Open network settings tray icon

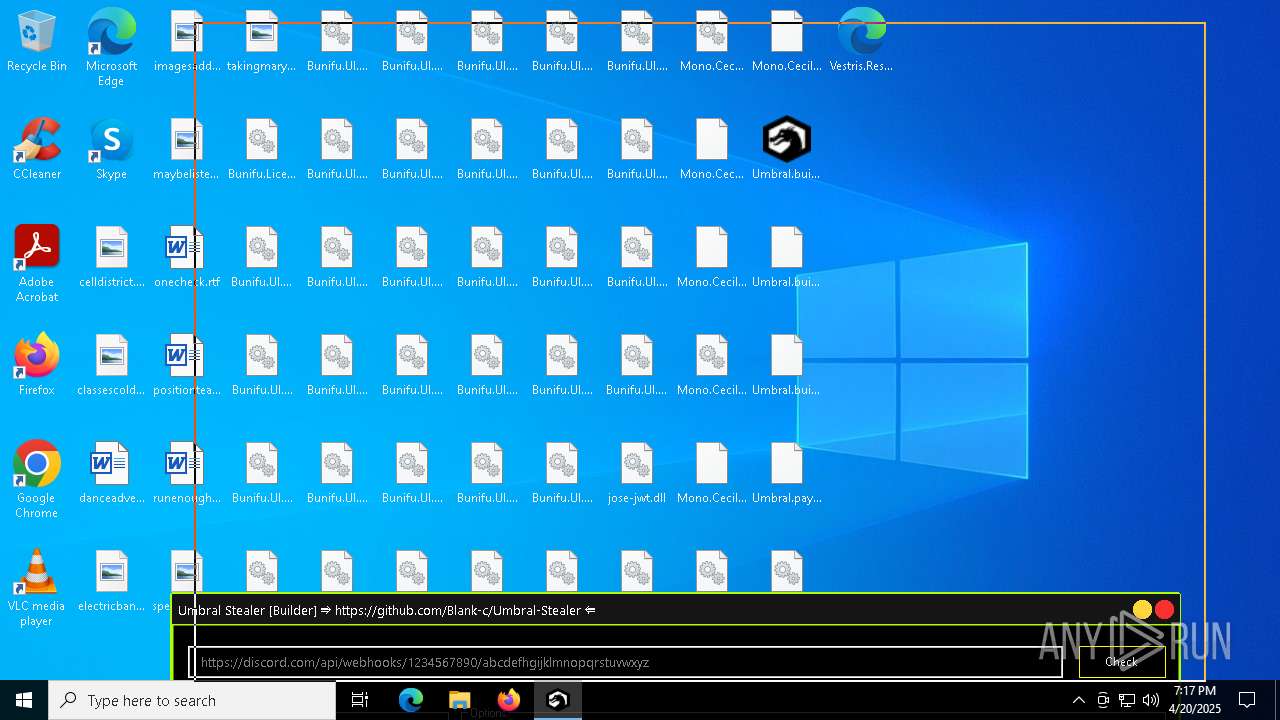coord(1127,700)
